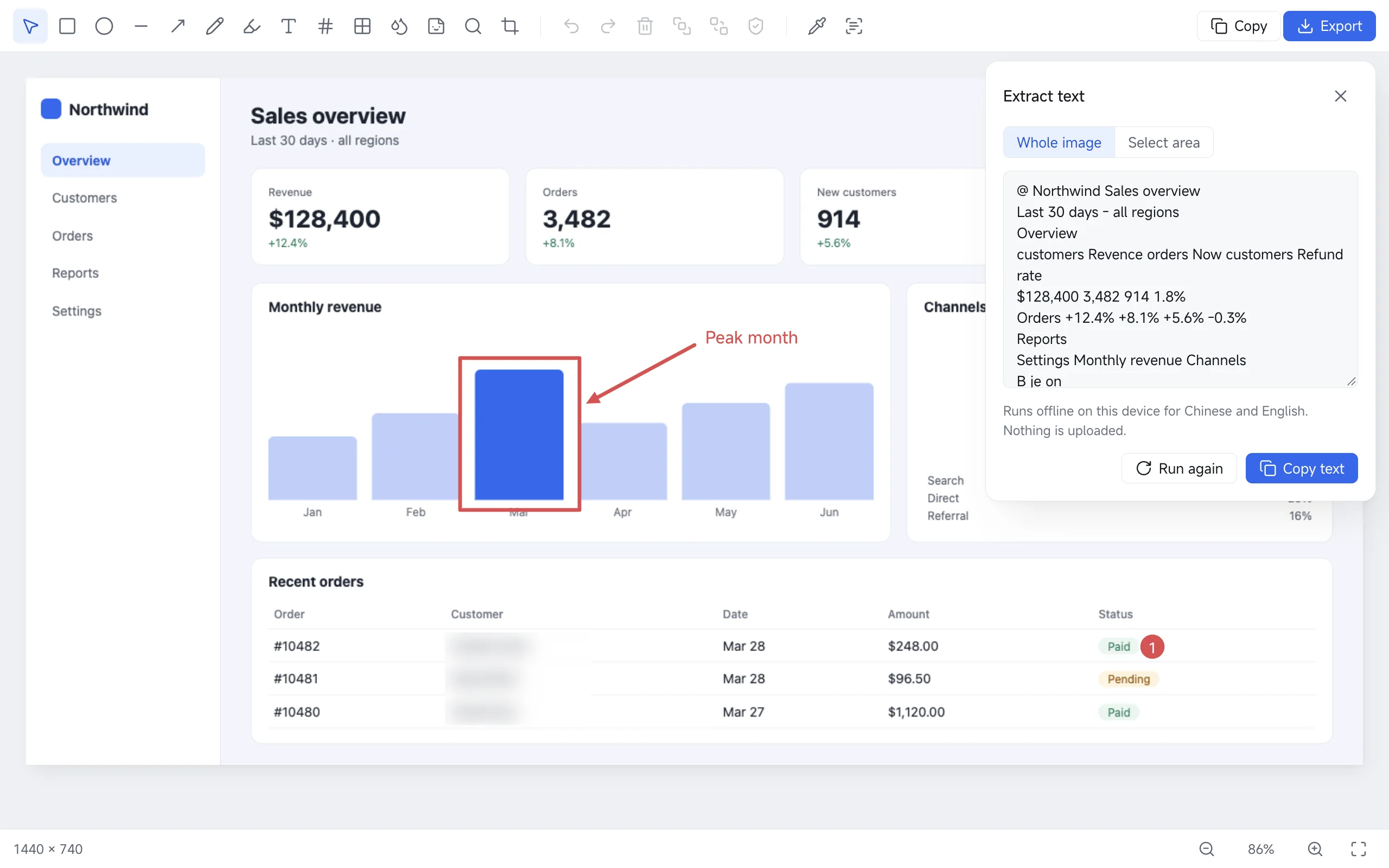Image resolution: width=1389 pixels, height=868 pixels.
Task: Select the Pencil freehand tool
Action: tap(215, 26)
